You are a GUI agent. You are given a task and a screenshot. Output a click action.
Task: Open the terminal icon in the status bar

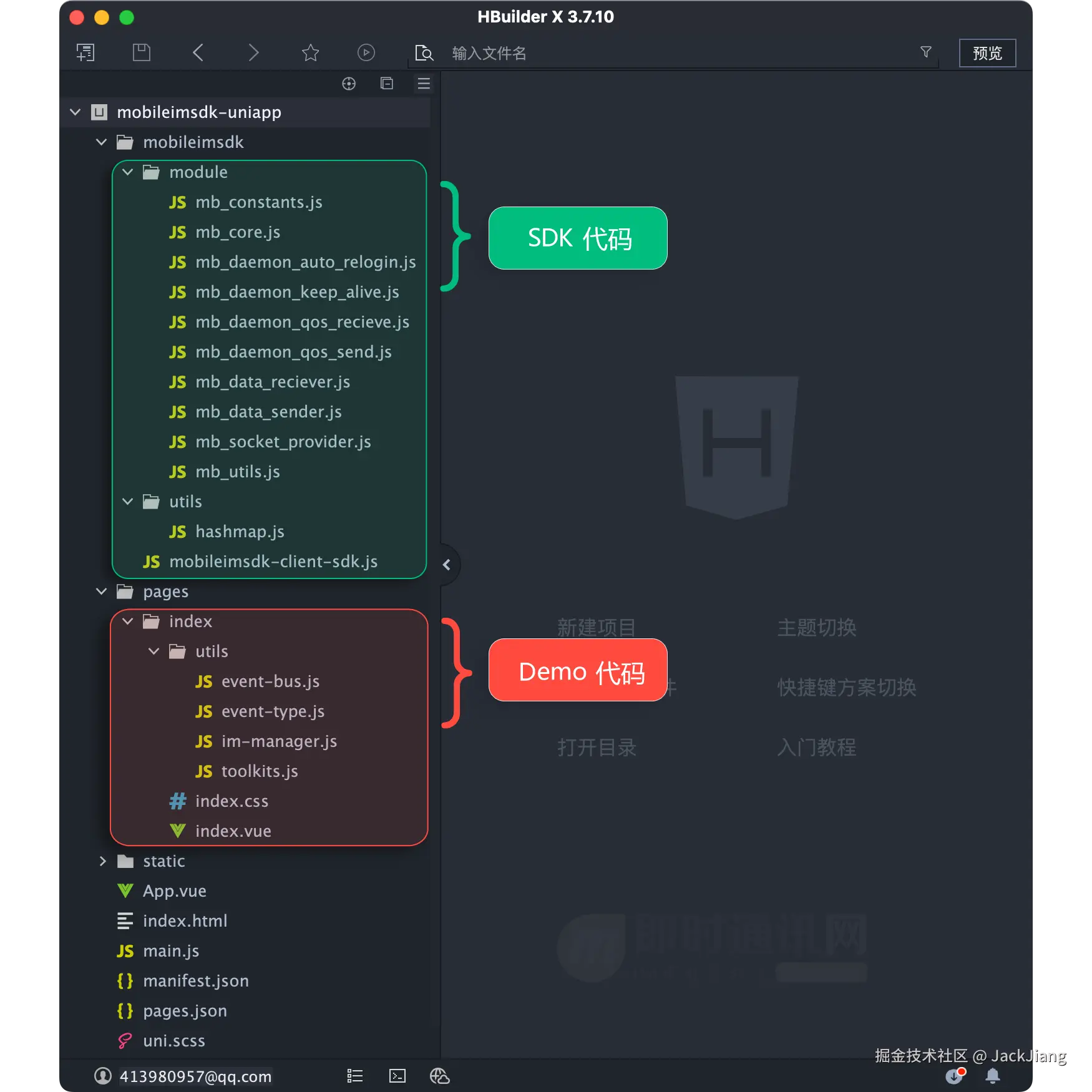coord(397,1076)
